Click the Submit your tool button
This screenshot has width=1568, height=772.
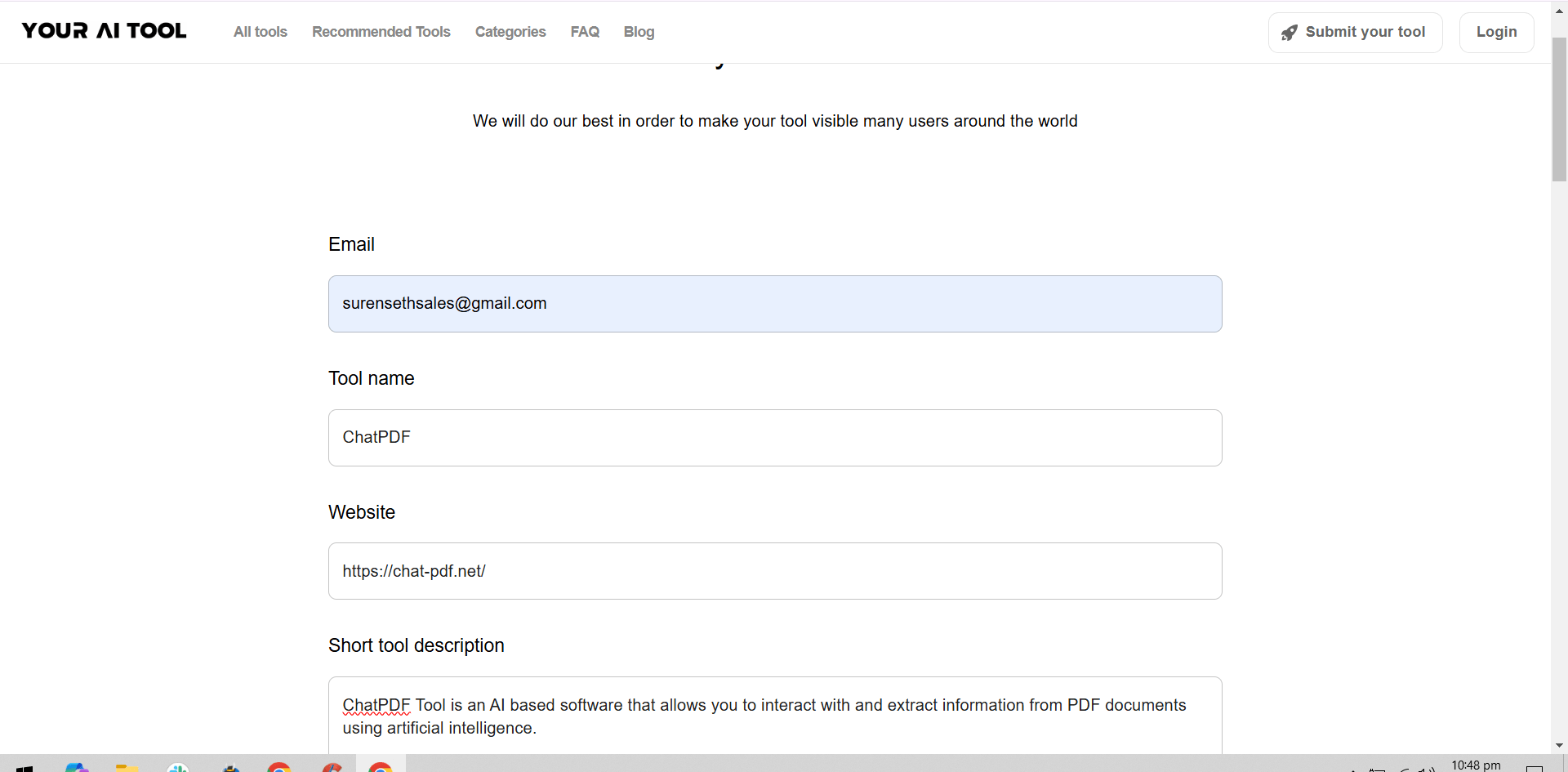(1355, 32)
